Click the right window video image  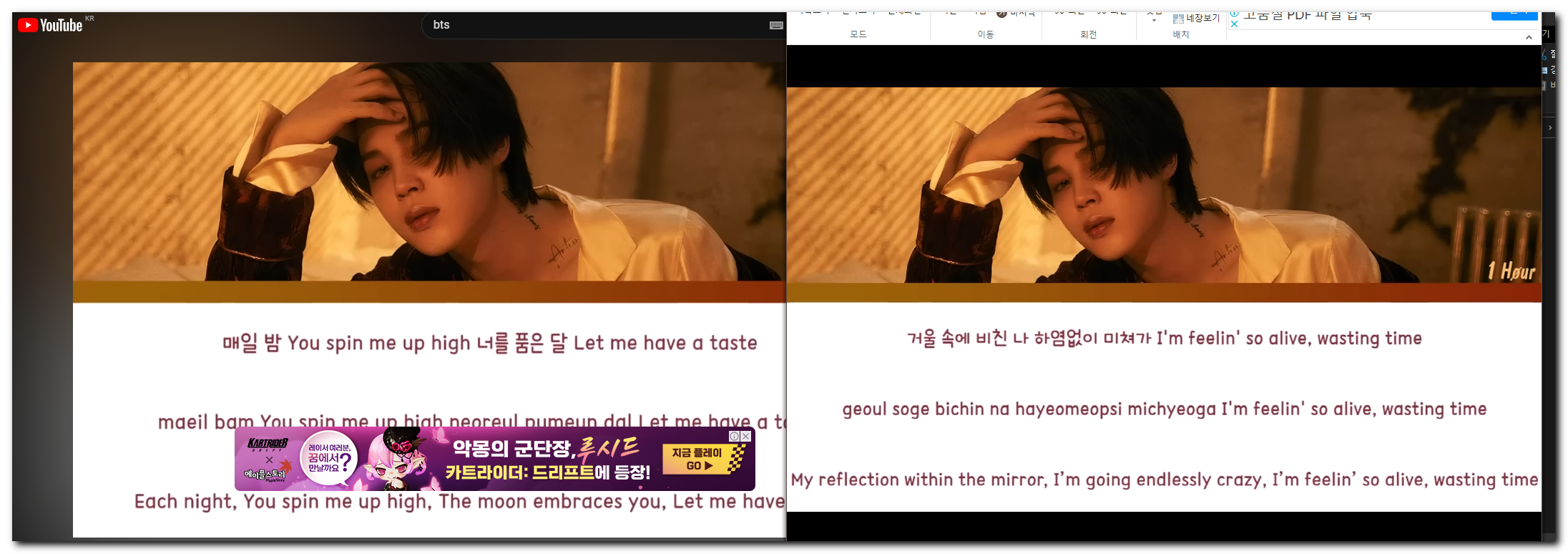pos(1164,185)
